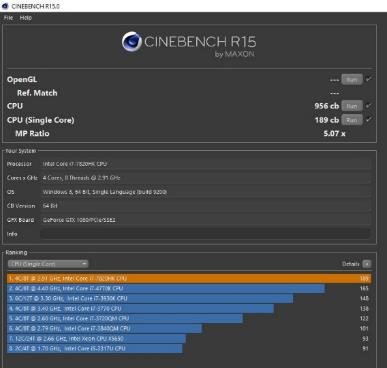
Task: Select the orange Core i7-7820HK ranking bar
Action: [x=189, y=278]
